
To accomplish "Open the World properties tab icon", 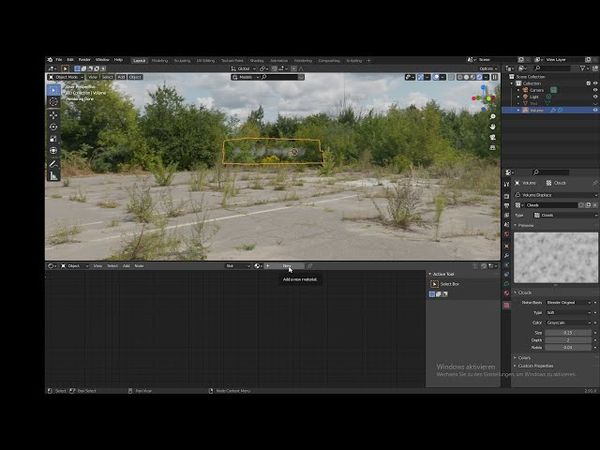I will [507, 234].
